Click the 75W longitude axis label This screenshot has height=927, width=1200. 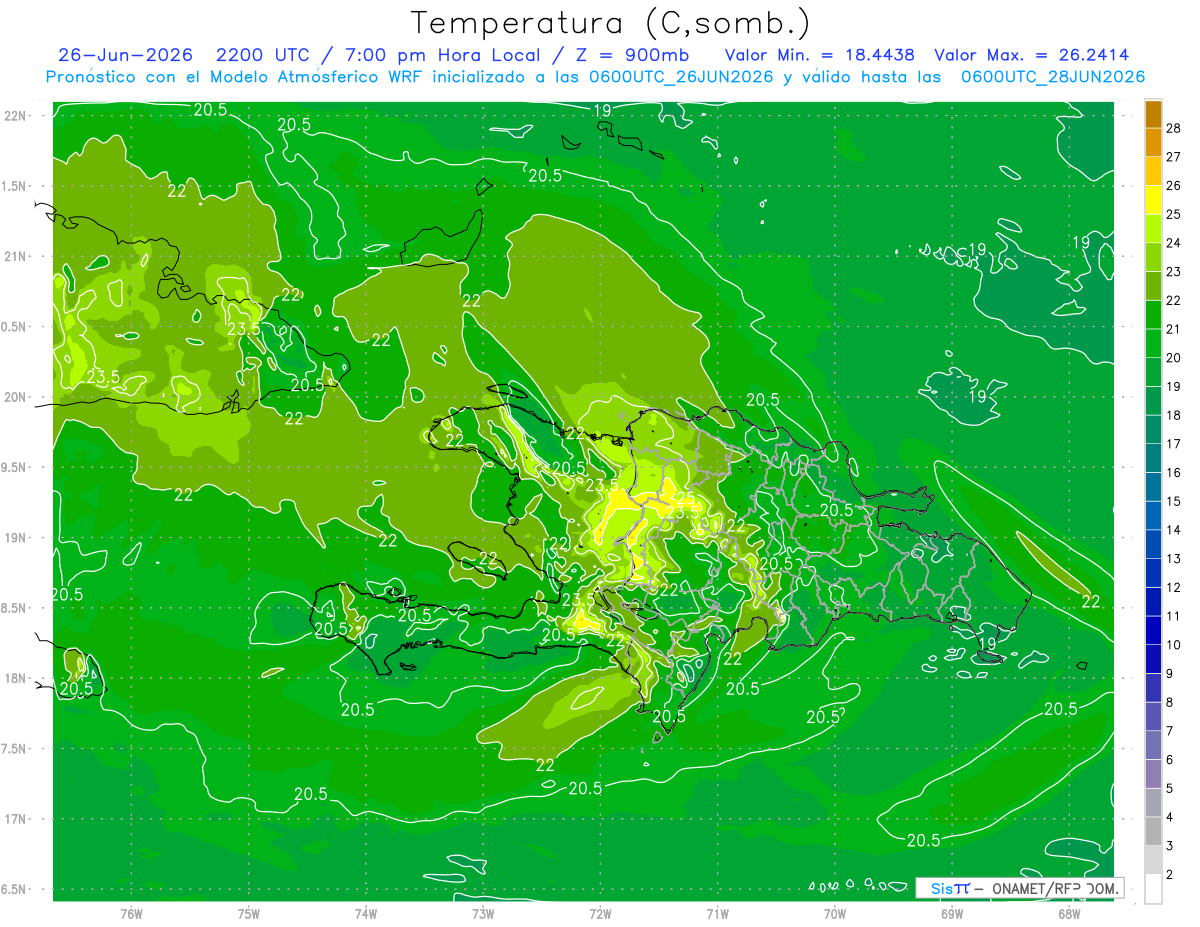(x=249, y=913)
